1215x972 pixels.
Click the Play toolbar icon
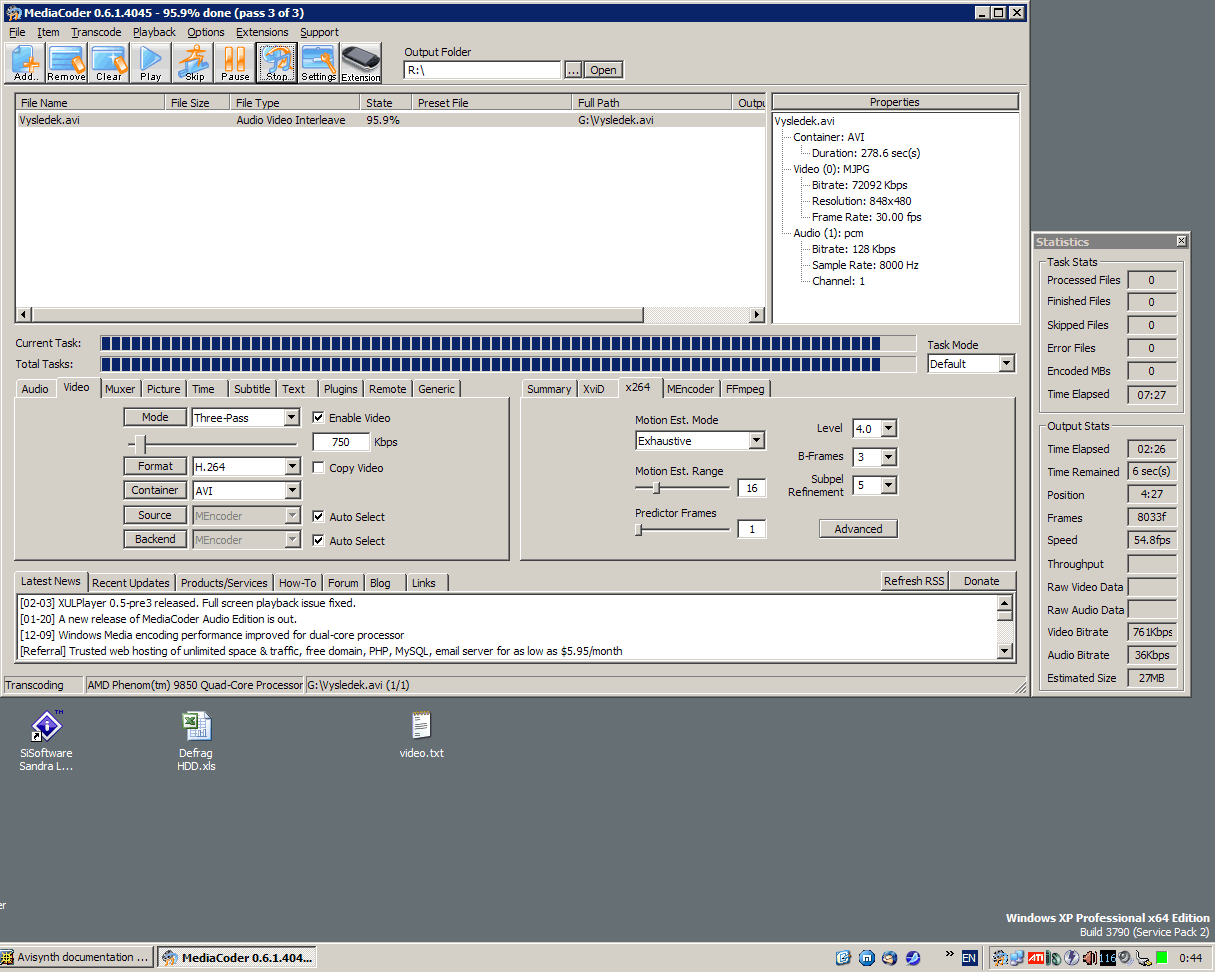[x=150, y=63]
